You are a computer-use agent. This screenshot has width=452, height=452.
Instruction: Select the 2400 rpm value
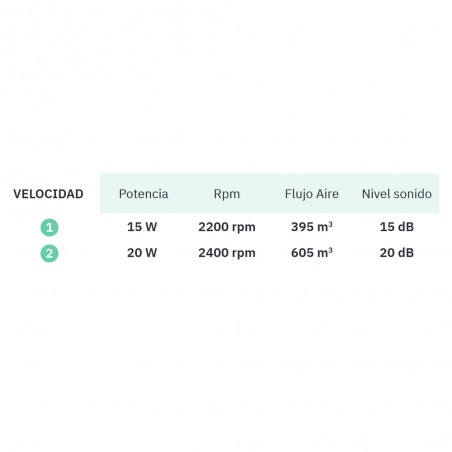coord(227,253)
